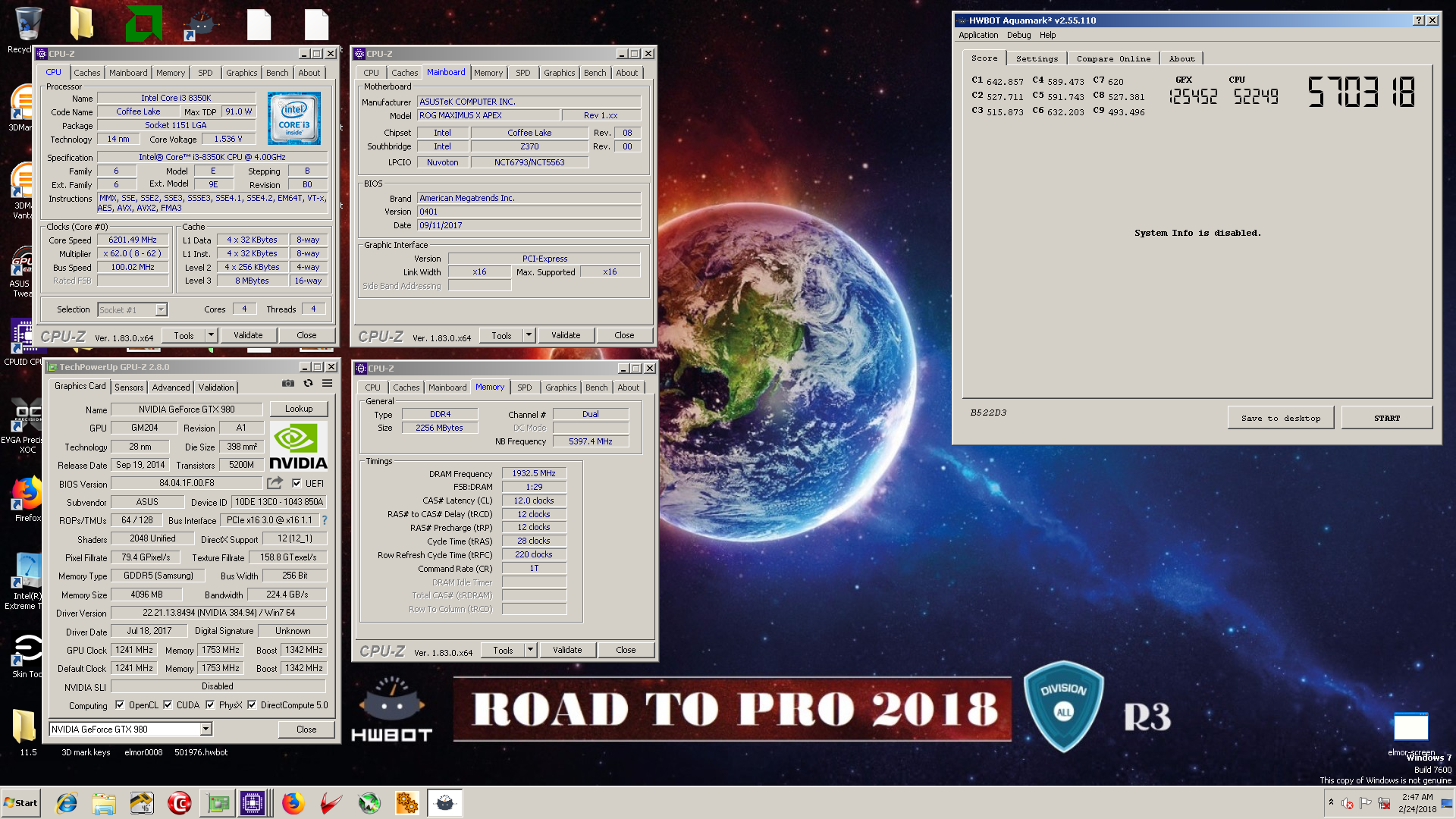
Task: Switch to Compare Online tab in Aquamark
Action: point(1113,58)
